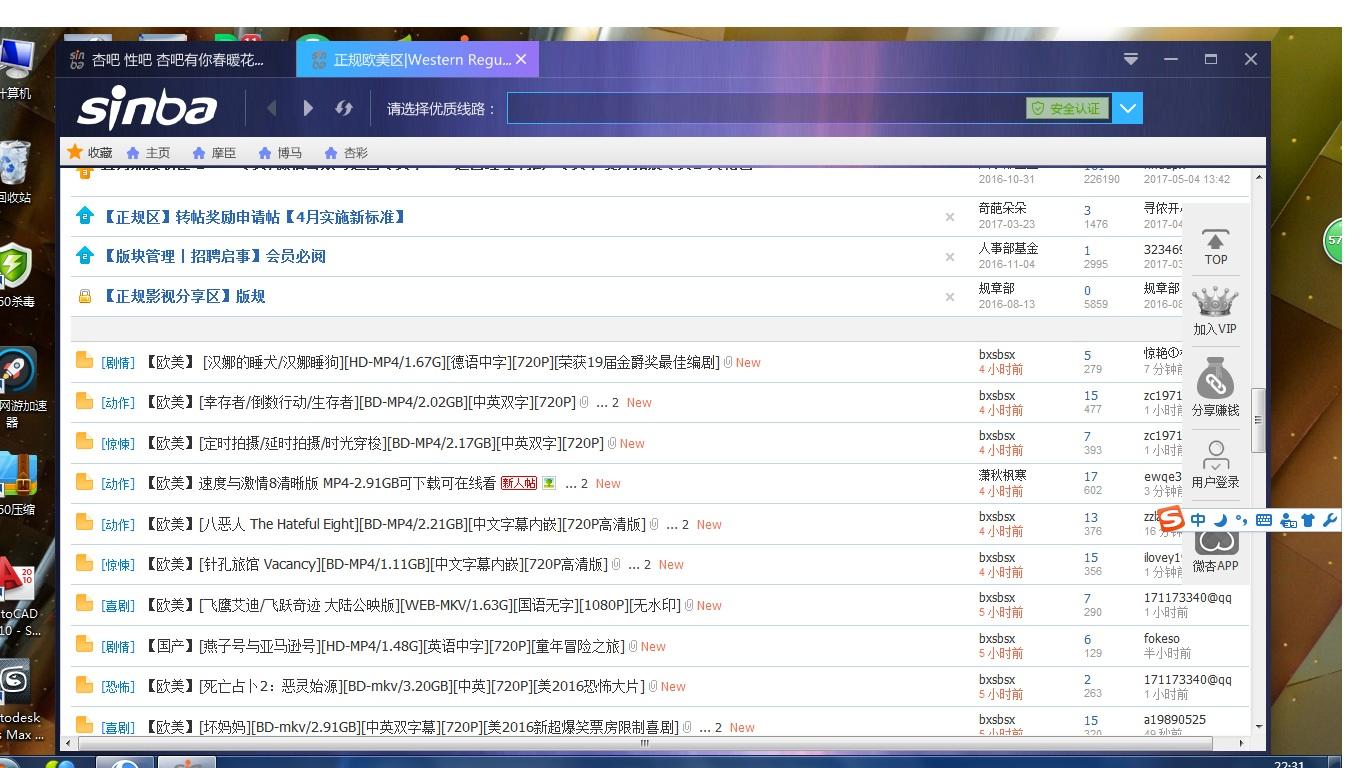Open the 博马 bookmark
This screenshot has width=1366, height=768.
pyautogui.click(x=280, y=153)
